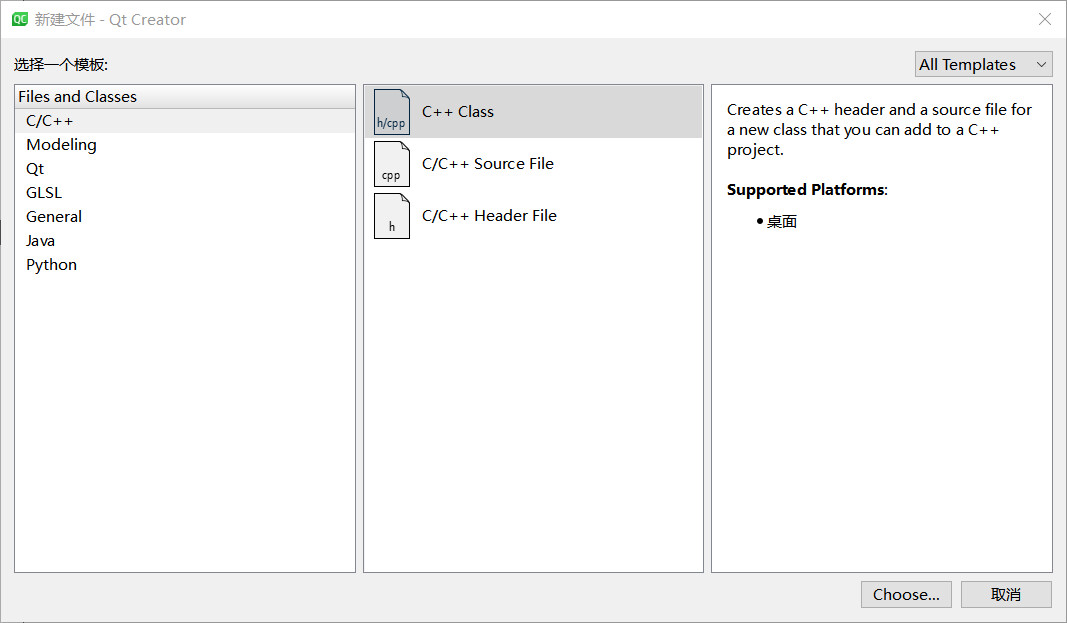Screen dimensions: 1067x623
Task: Open the All Templates dropdown
Action: tap(983, 64)
